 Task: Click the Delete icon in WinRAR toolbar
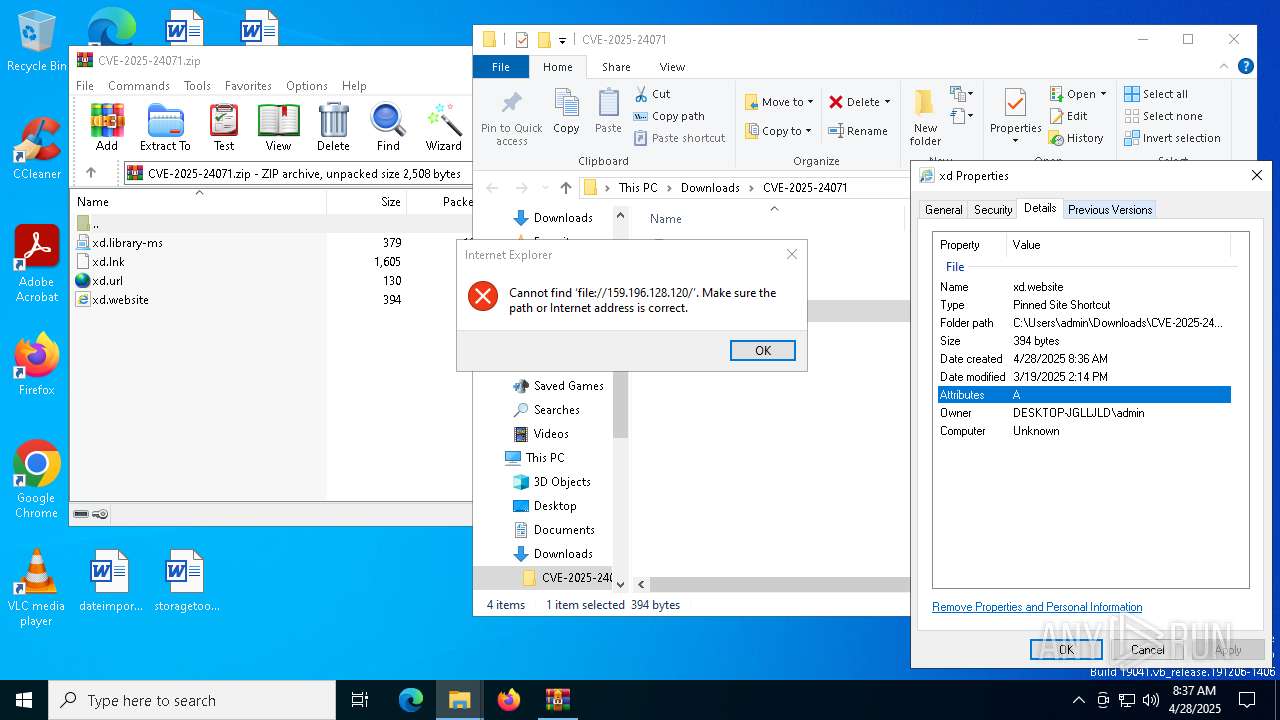coord(333,127)
